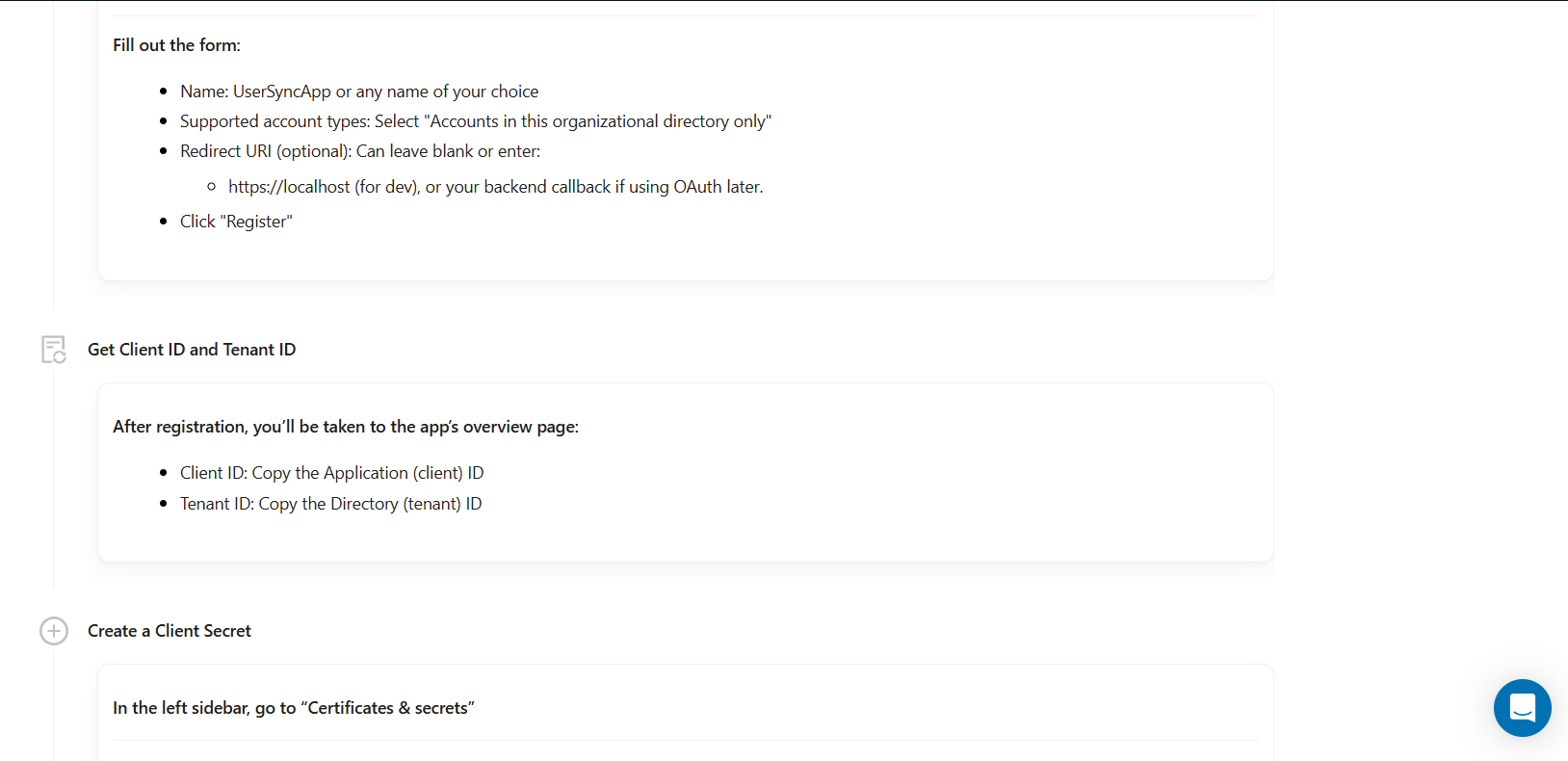Click the bullet point before "Tenant ID"
1568x761 pixels.
pyautogui.click(x=164, y=504)
